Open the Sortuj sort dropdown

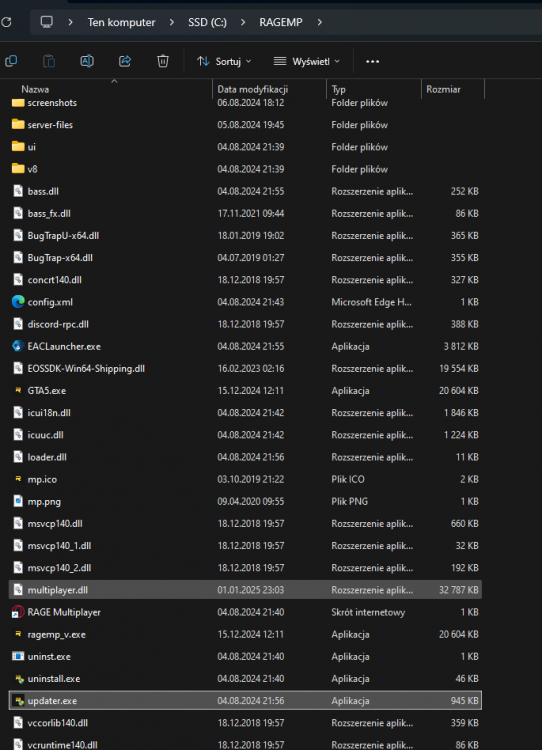click(x=224, y=61)
